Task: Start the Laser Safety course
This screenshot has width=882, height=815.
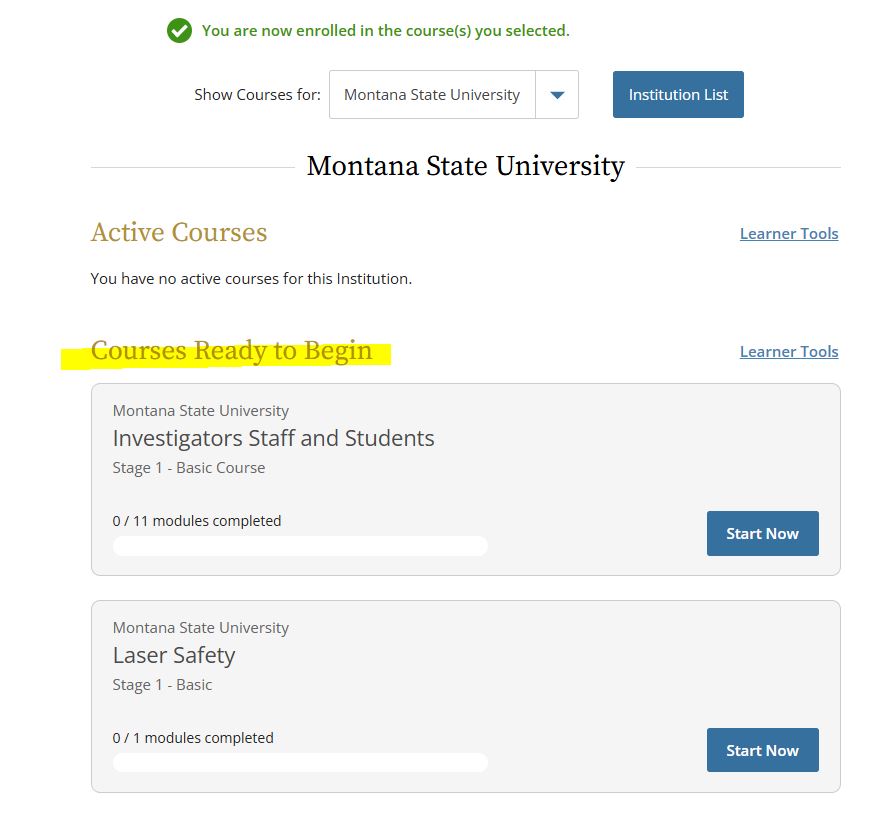Action: [x=762, y=750]
